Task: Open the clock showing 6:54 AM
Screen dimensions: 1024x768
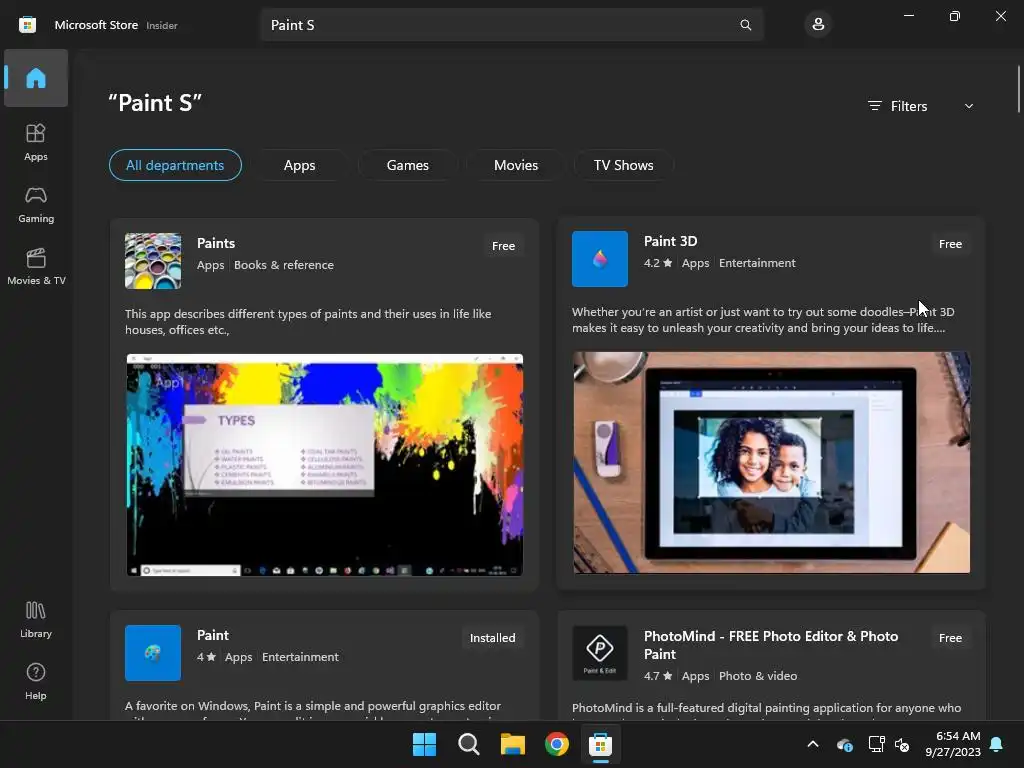Action: pyautogui.click(x=953, y=744)
